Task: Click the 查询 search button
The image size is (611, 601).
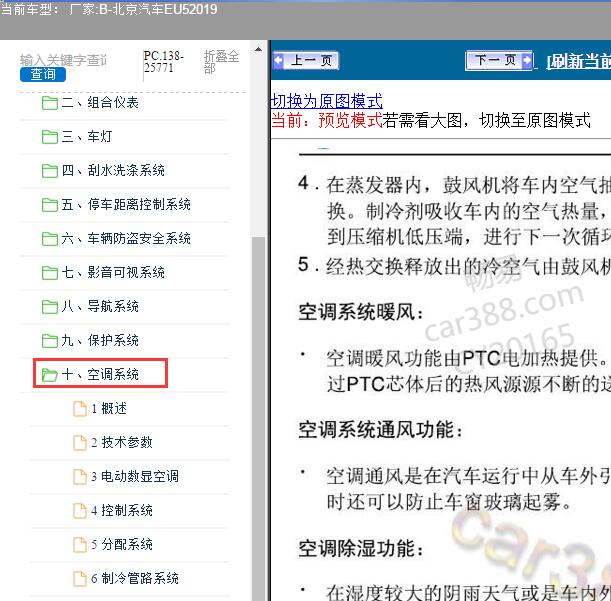Action: [x=43, y=74]
